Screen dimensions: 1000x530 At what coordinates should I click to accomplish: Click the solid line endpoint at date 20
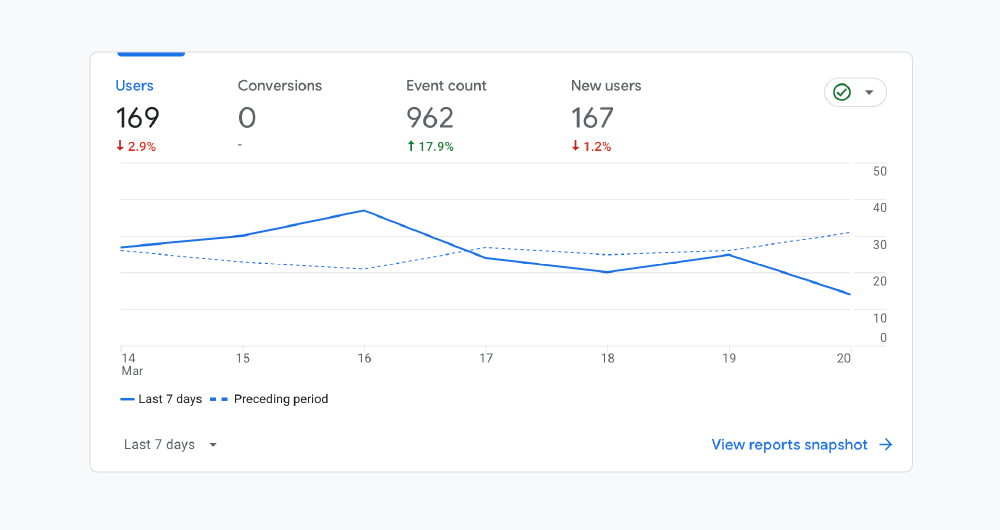tap(849, 294)
